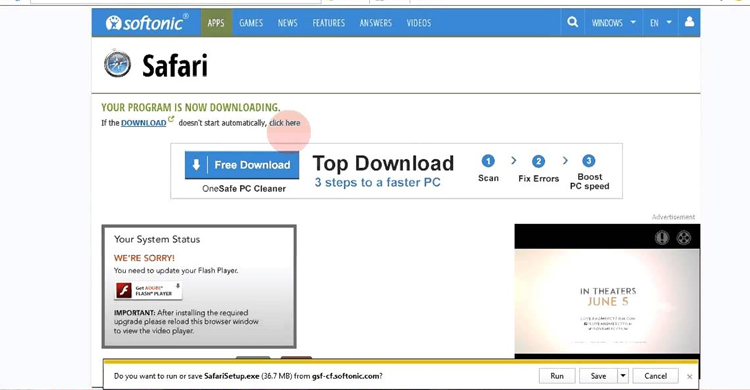Viewport: 750px width, 390px height.
Task: Click the Softonic logo
Action: point(147,22)
